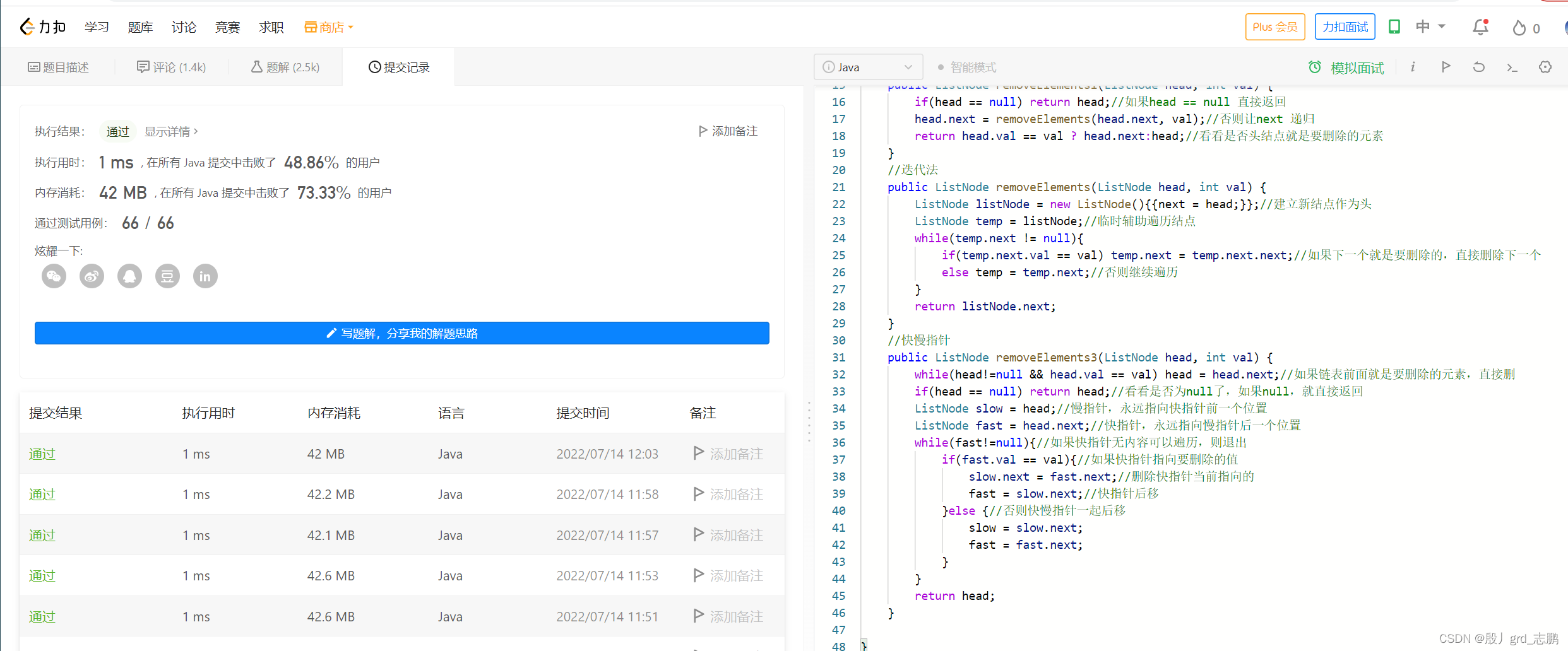
Task: Click the 模拟面试 clock icon
Action: [x=1315, y=67]
